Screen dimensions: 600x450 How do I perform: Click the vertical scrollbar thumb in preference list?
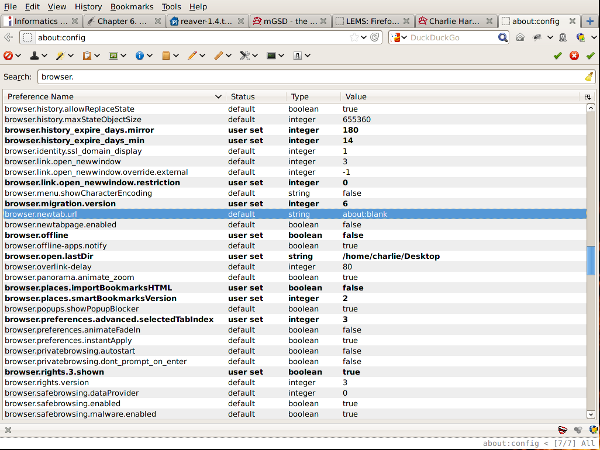coord(590,260)
